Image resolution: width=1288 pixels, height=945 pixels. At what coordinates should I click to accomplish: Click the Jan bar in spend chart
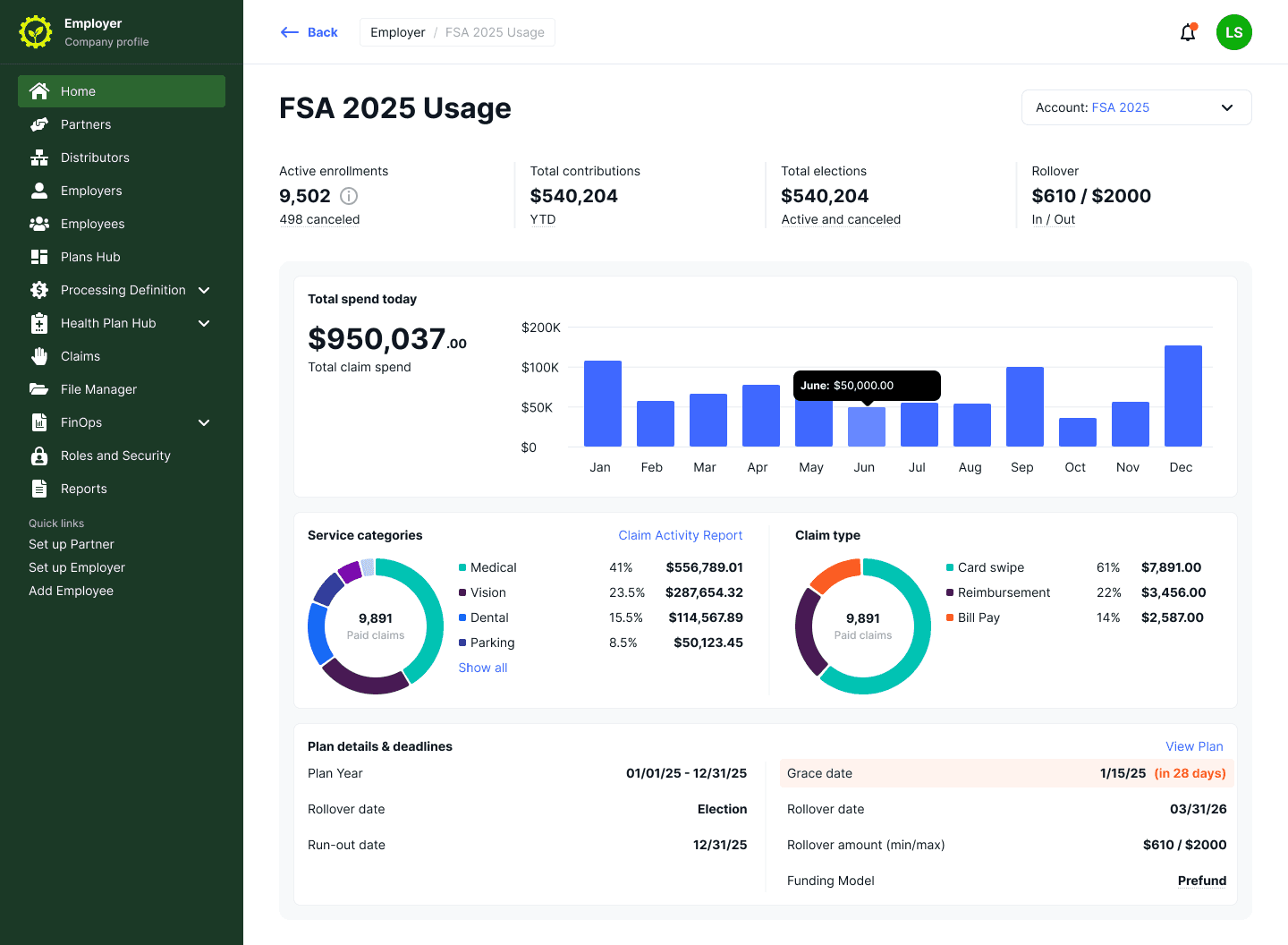pos(603,404)
